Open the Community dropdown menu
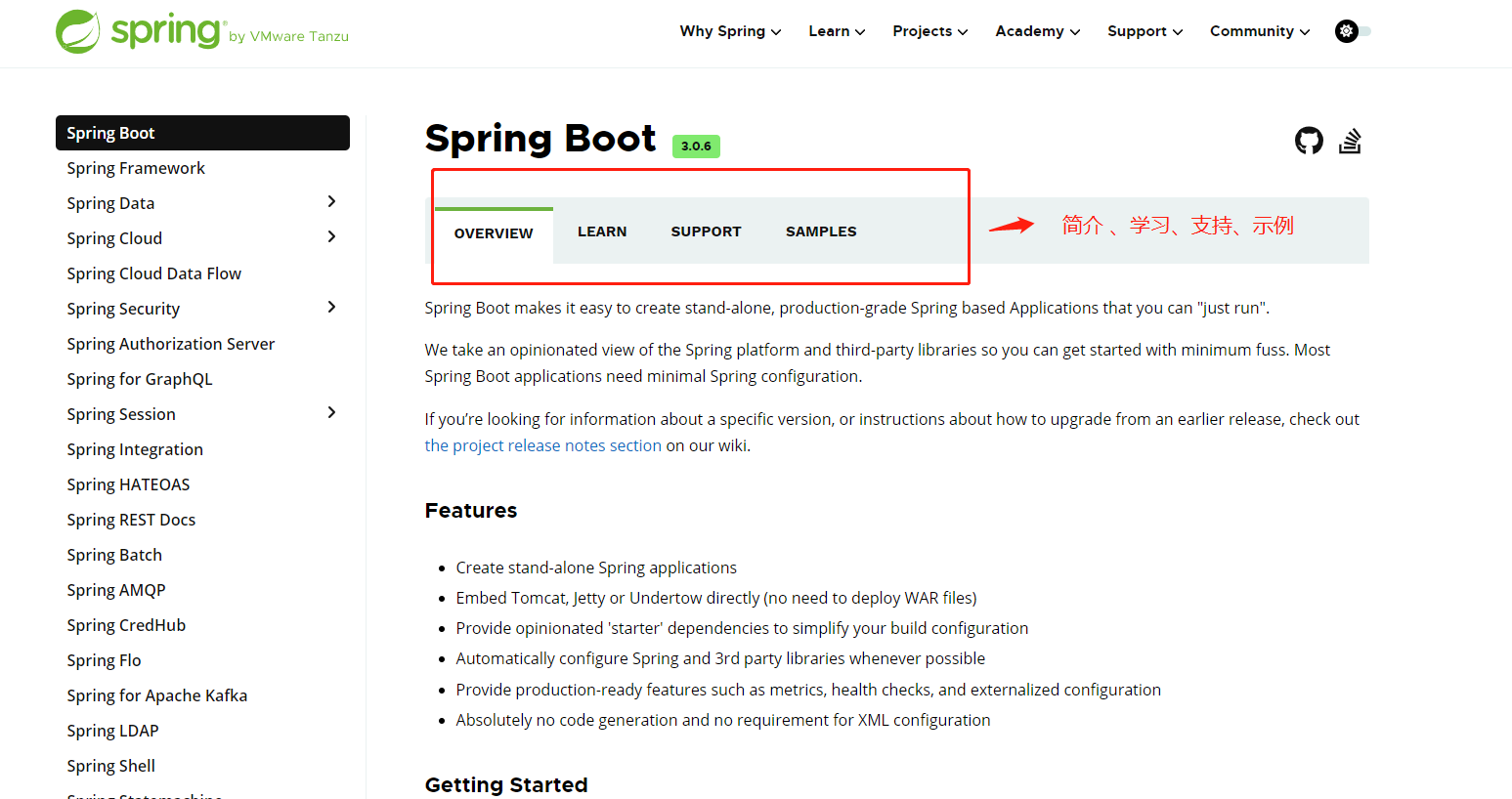Viewport: 1512px width, 799px height. (1260, 31)
